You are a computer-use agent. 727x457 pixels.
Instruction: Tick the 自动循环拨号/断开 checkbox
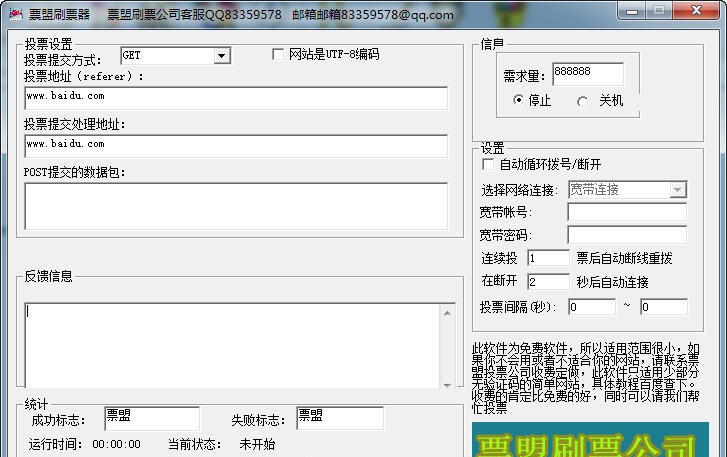tap(488, 164)
